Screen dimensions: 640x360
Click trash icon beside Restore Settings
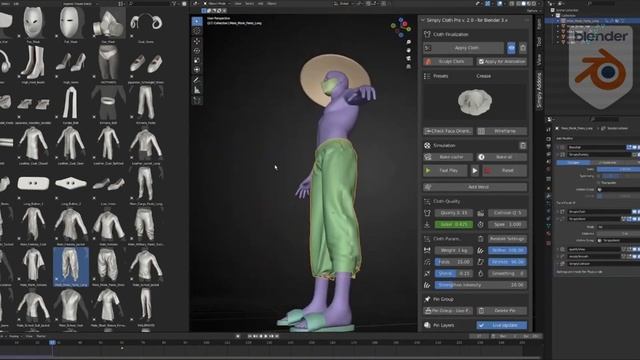pyautogui.click(x=480, y=239)
